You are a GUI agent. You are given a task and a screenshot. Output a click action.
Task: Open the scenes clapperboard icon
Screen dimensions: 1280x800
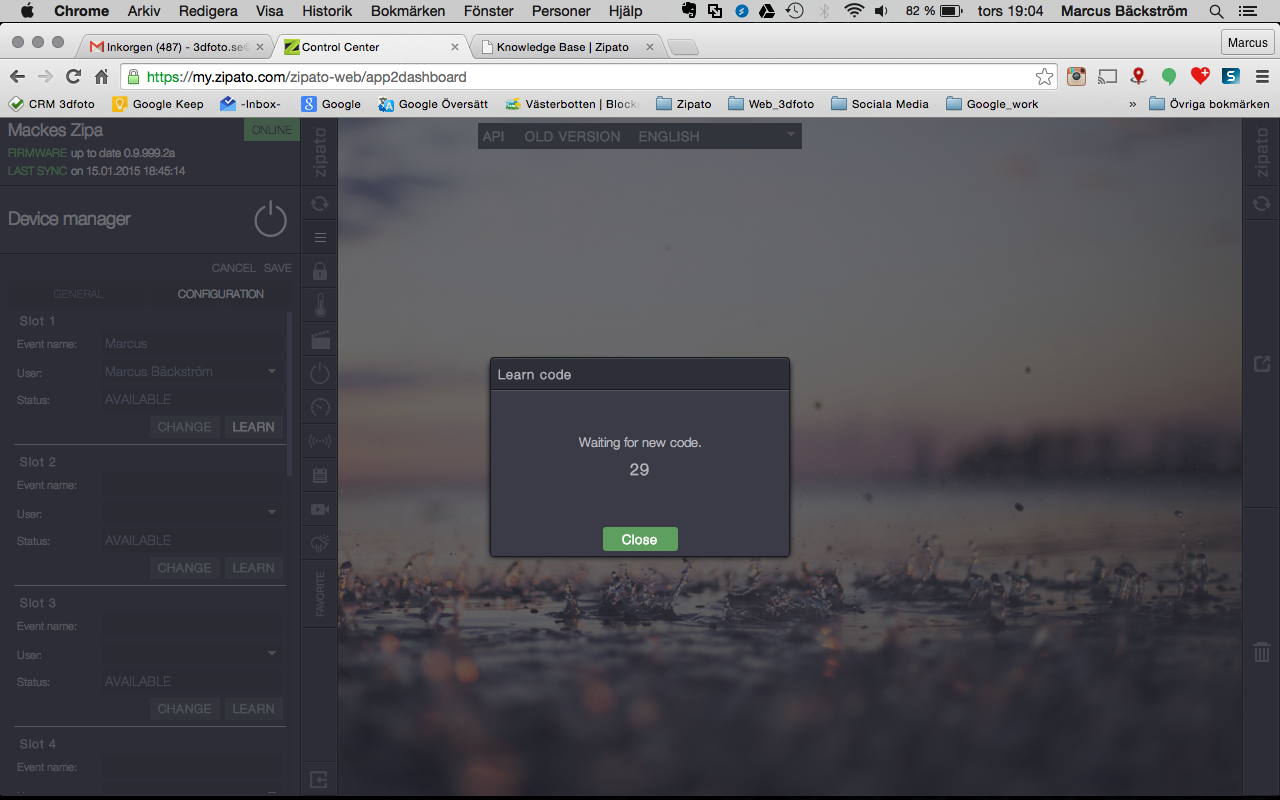[x=320, y=340]
